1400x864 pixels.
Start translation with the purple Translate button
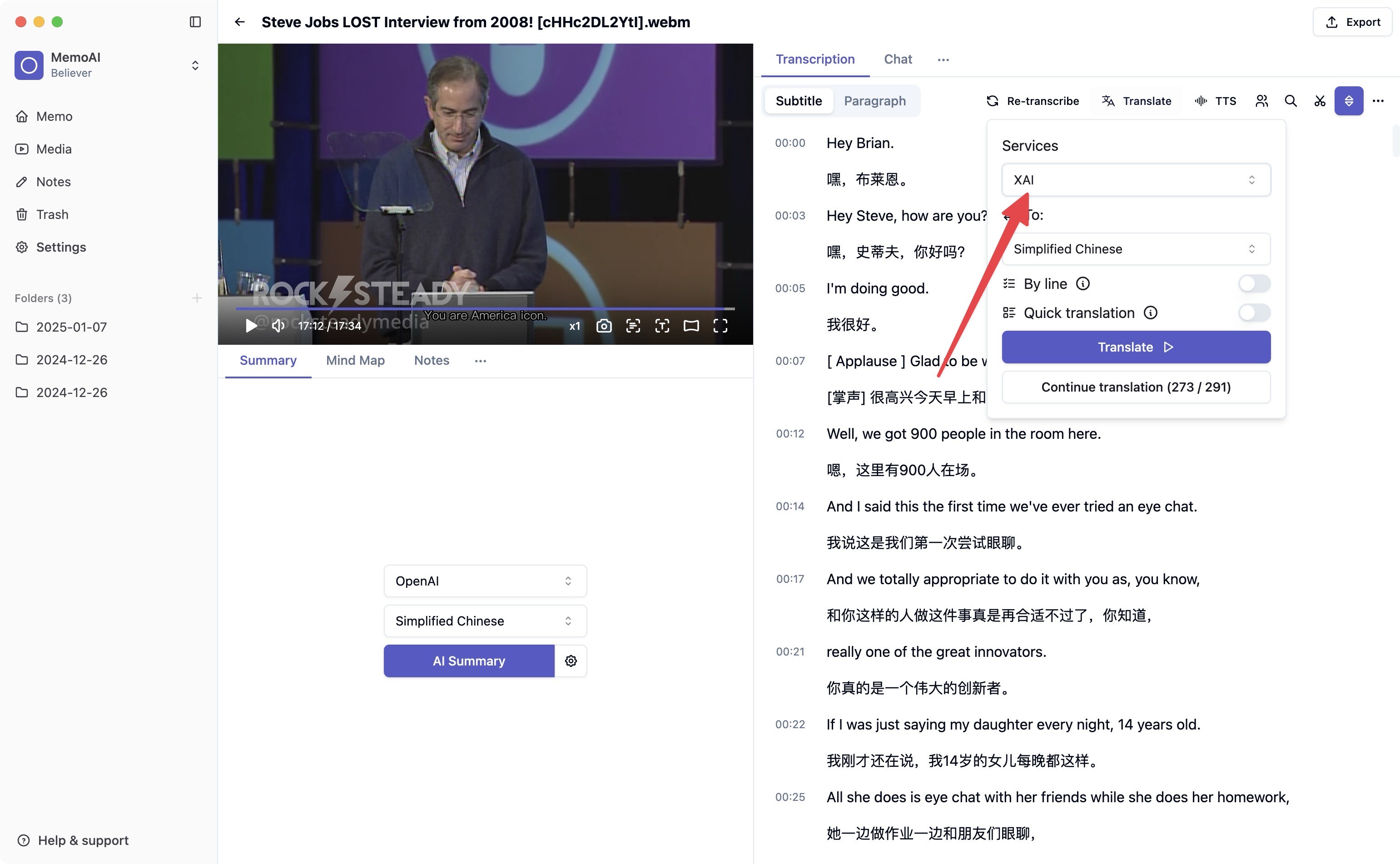(x=1136, y=347)
